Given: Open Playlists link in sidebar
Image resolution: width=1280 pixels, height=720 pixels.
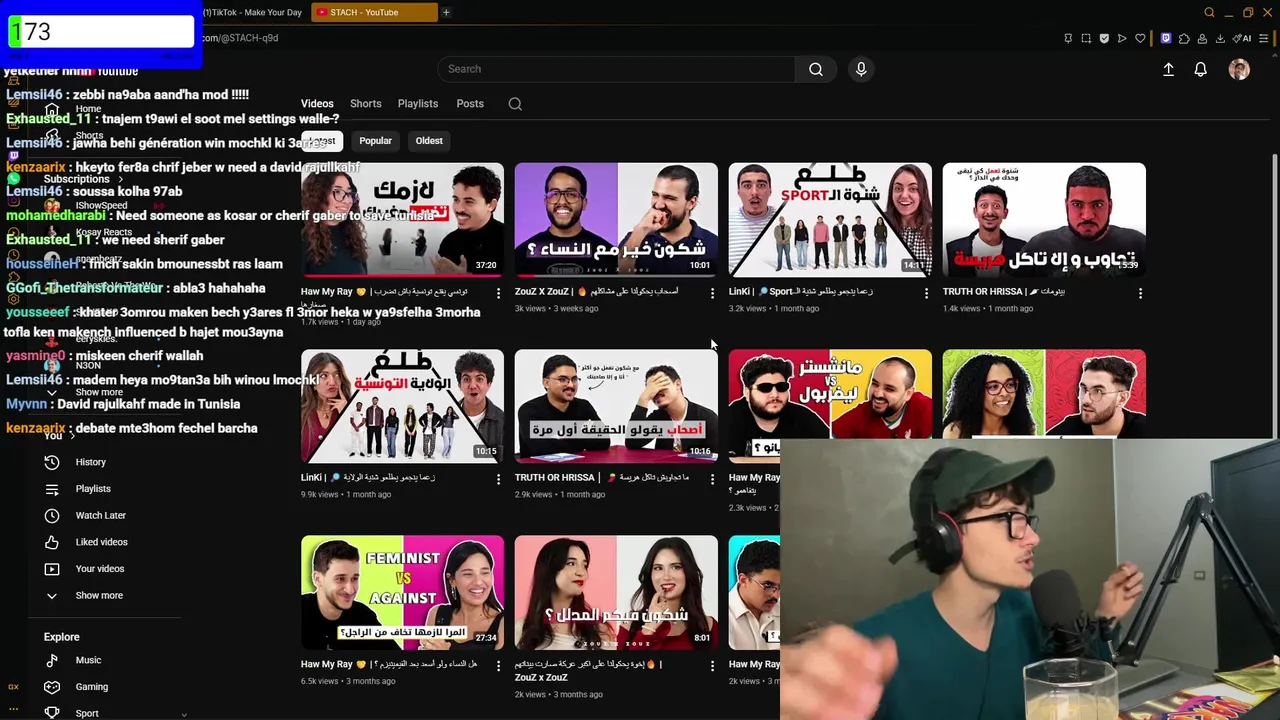Looking at the screenshot, I should tap(93, 489).
